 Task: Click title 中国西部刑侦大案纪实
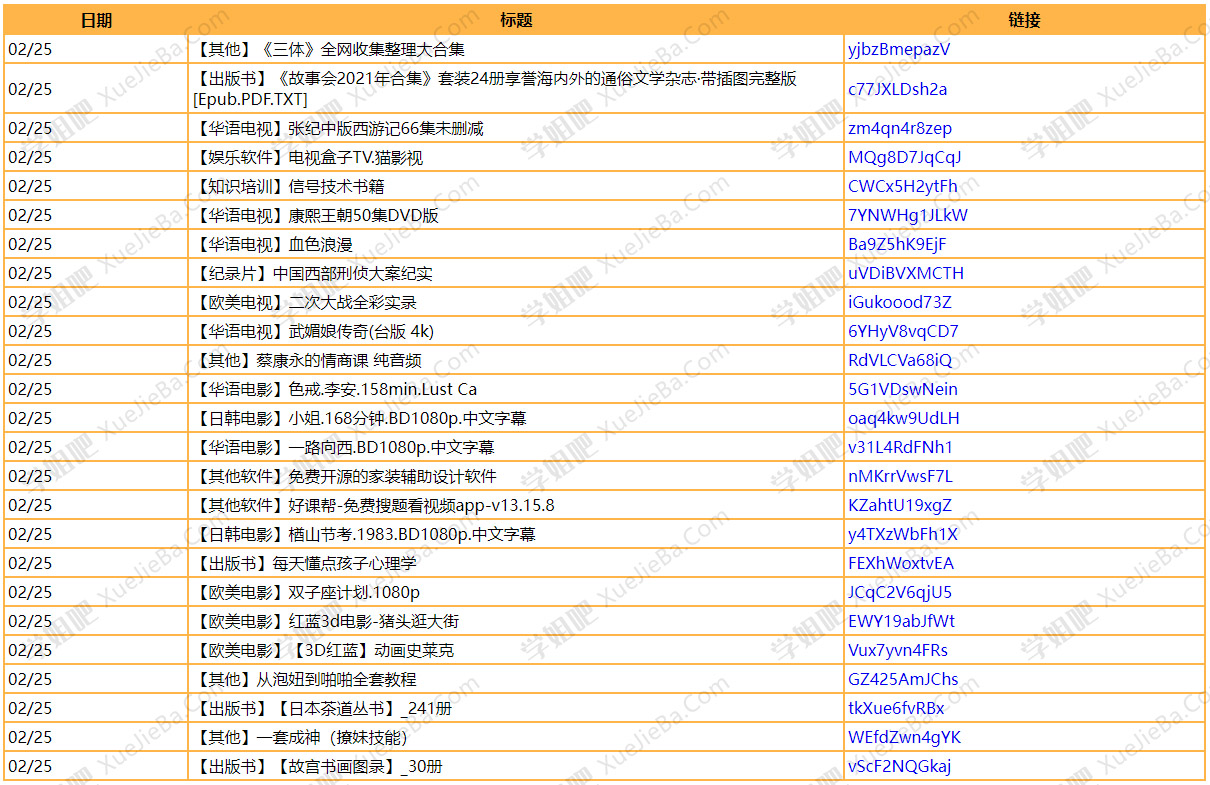click(x=353, y=273)
